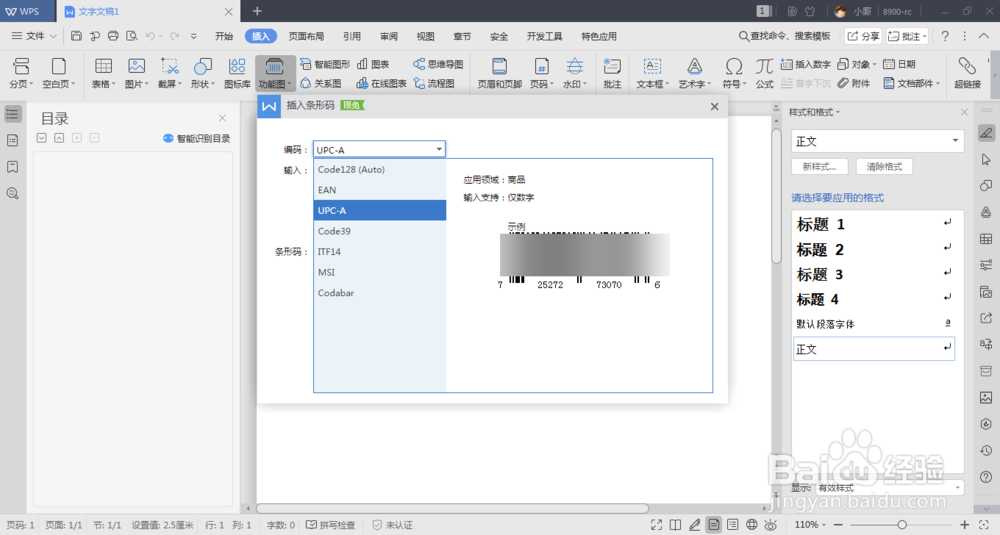Switch to the 引用 ribbon tab
Image resolution: width=1000 pixels, height=535 pixels.
352,36
